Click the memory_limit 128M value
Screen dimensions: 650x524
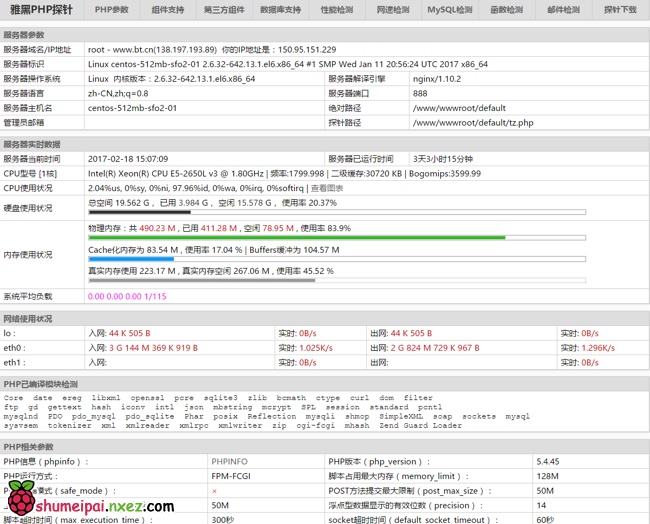(x=547, y=476)
